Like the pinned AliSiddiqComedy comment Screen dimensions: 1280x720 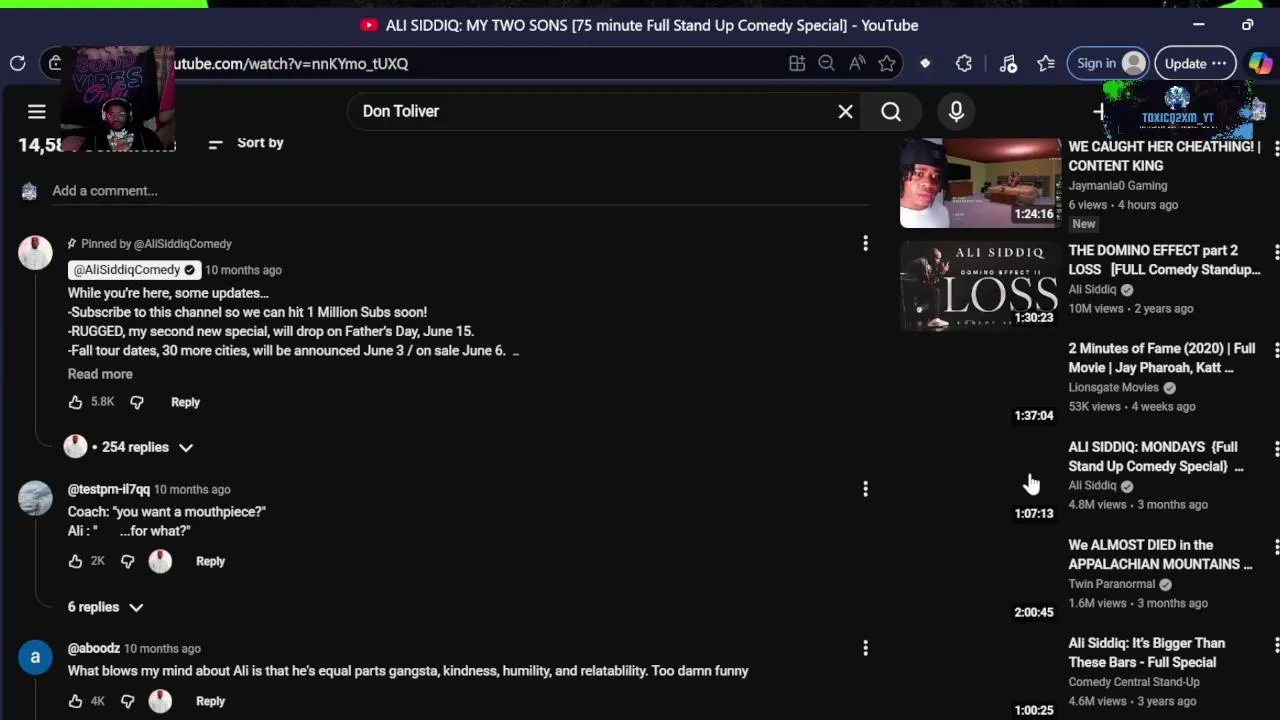[x=75, y=402]
